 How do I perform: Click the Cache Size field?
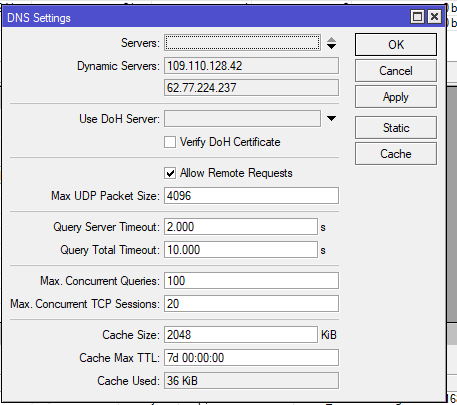coord(241,335)
